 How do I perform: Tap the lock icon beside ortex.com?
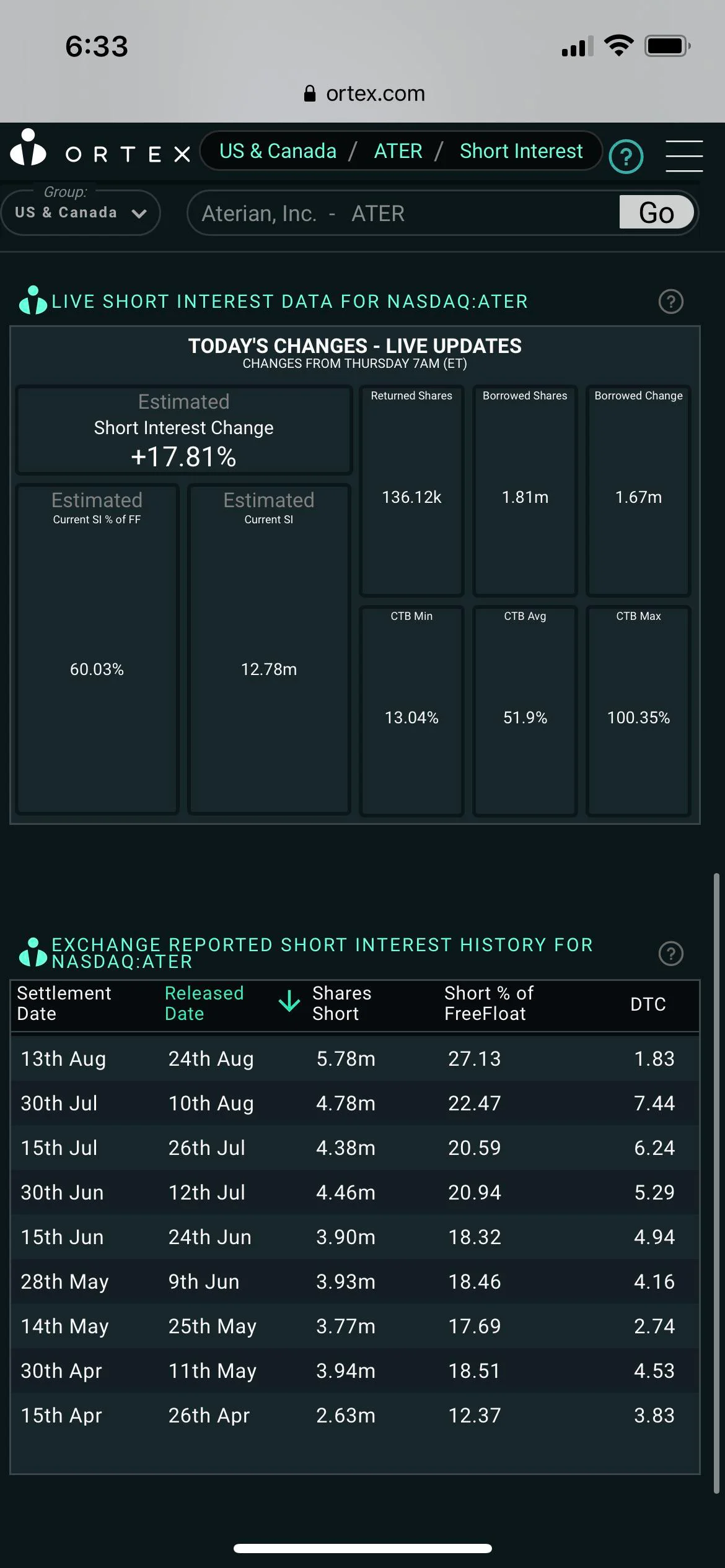310,94
